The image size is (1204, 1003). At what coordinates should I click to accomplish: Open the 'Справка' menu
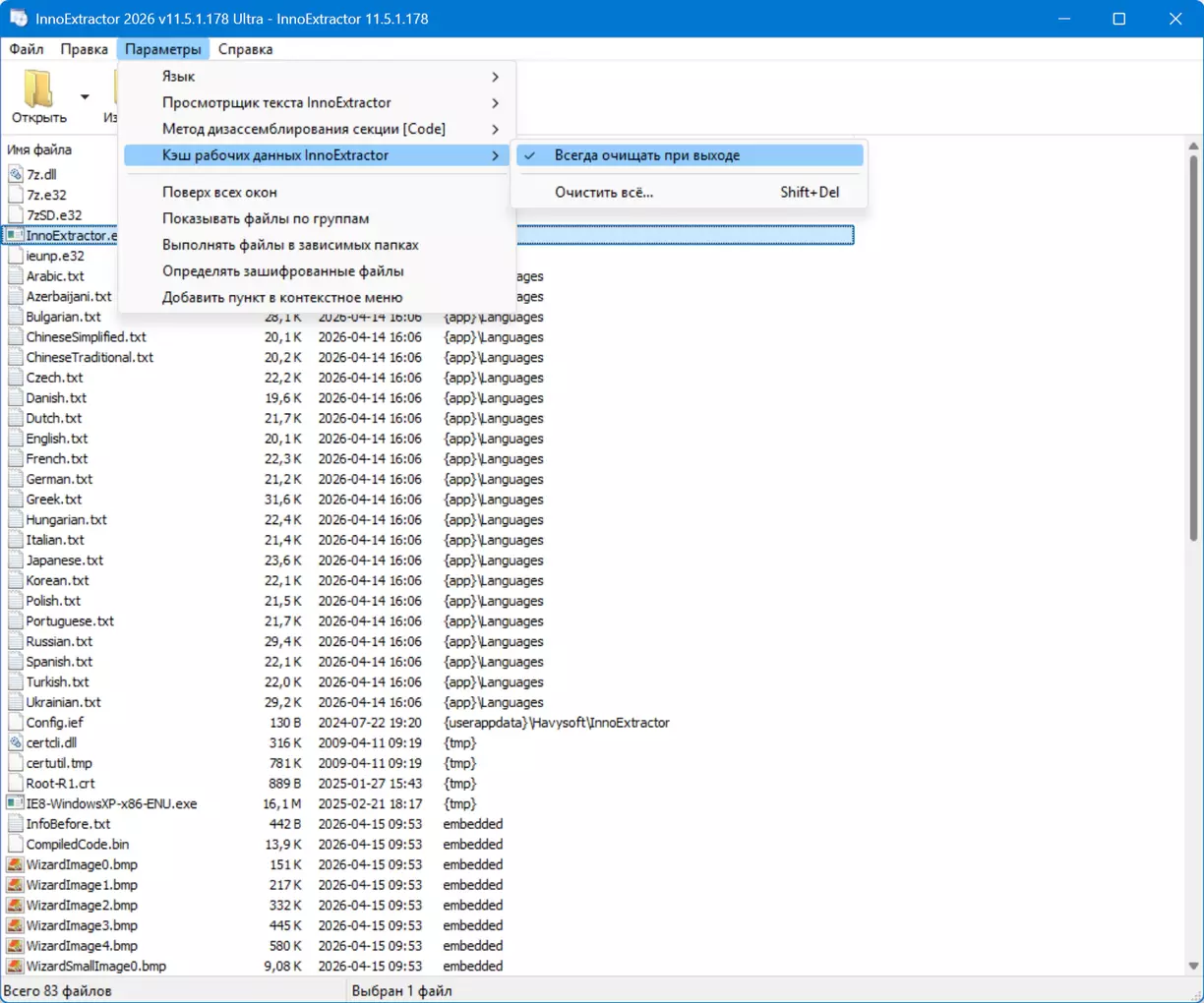click(x=245, y=49)
